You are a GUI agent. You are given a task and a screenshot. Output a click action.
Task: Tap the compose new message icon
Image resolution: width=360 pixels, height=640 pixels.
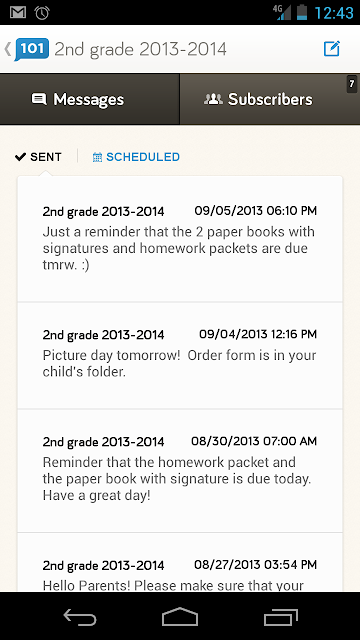click(x=331, y=49)
